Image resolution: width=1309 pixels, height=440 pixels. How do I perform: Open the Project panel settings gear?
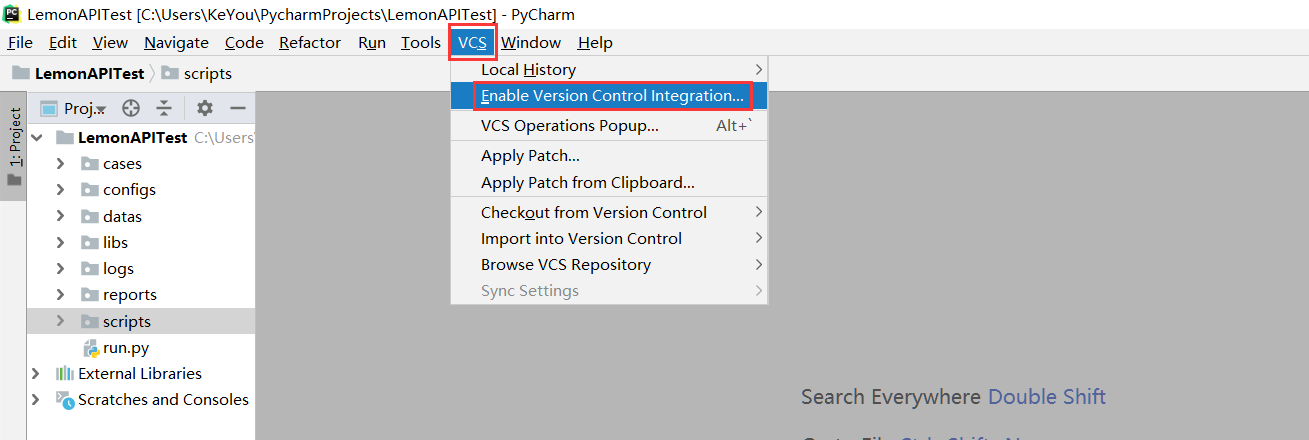coord(205,108)
